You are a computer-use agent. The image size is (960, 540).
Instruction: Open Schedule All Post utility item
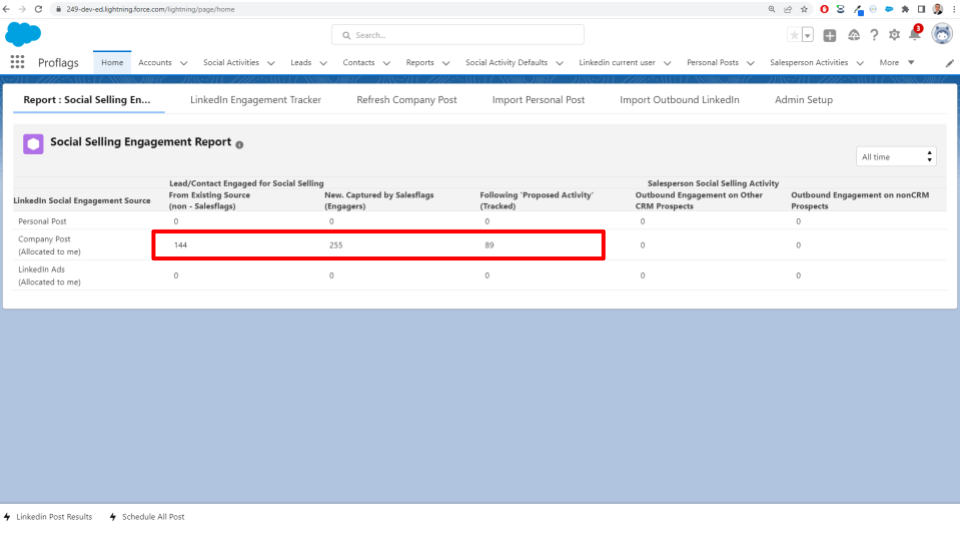147,517
